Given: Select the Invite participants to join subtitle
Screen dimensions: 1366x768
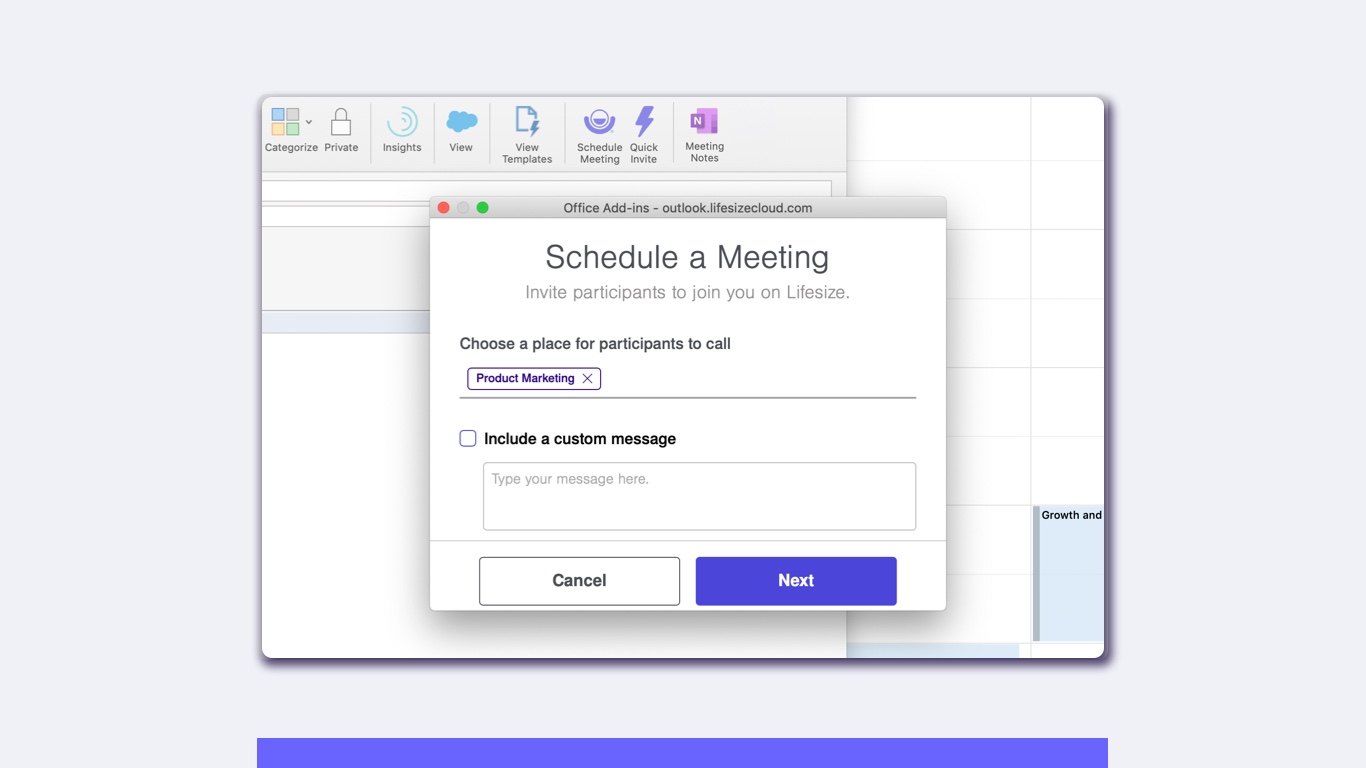Looking at the screenshot, I should 688,293.
